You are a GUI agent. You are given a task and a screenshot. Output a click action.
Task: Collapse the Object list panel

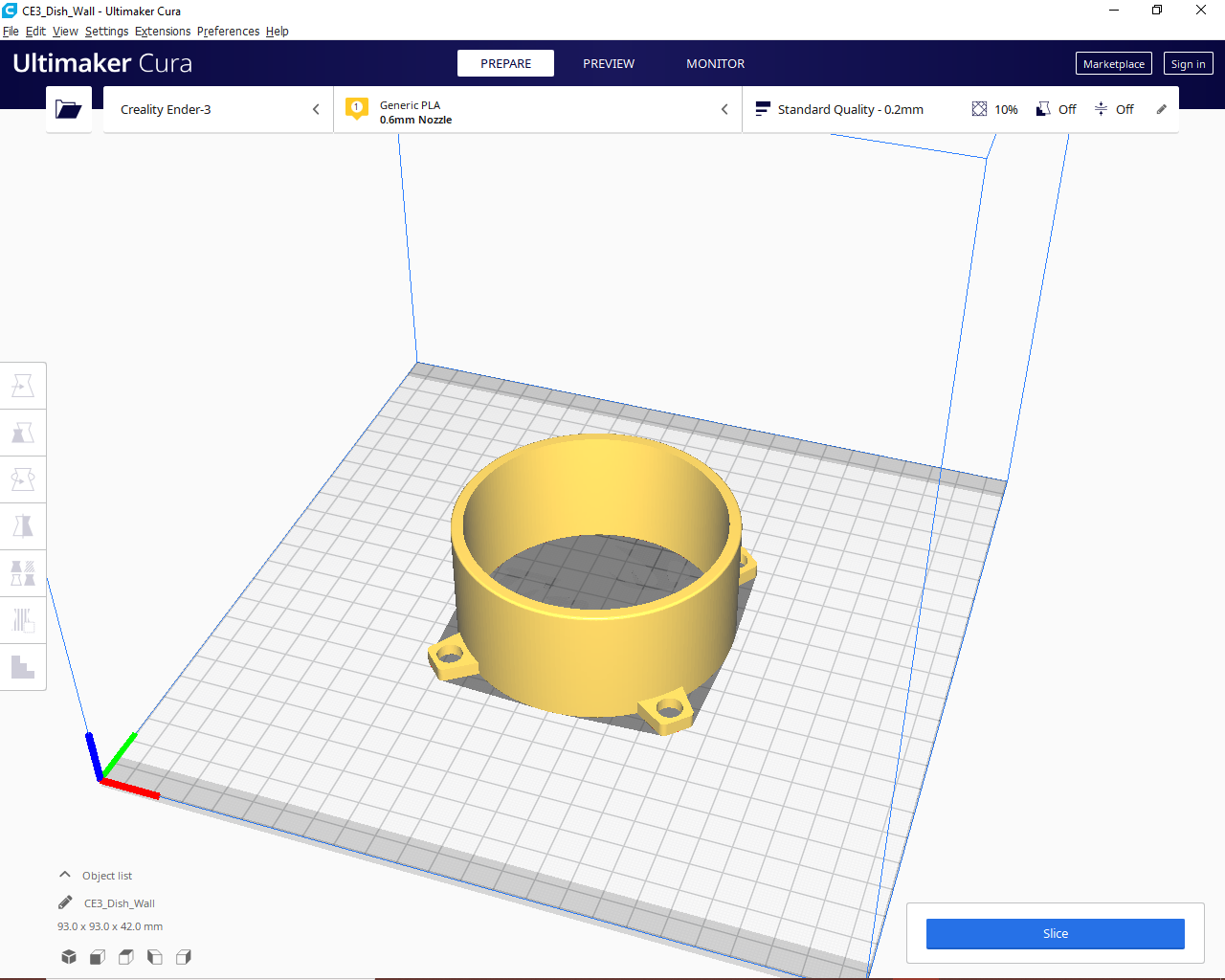tap(65, 875)
